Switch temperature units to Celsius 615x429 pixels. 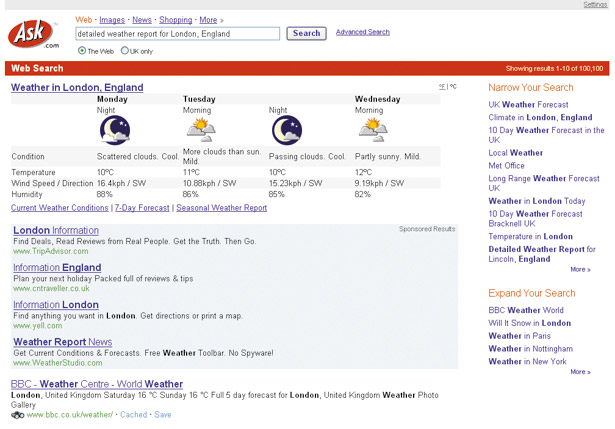pos(453,87)
